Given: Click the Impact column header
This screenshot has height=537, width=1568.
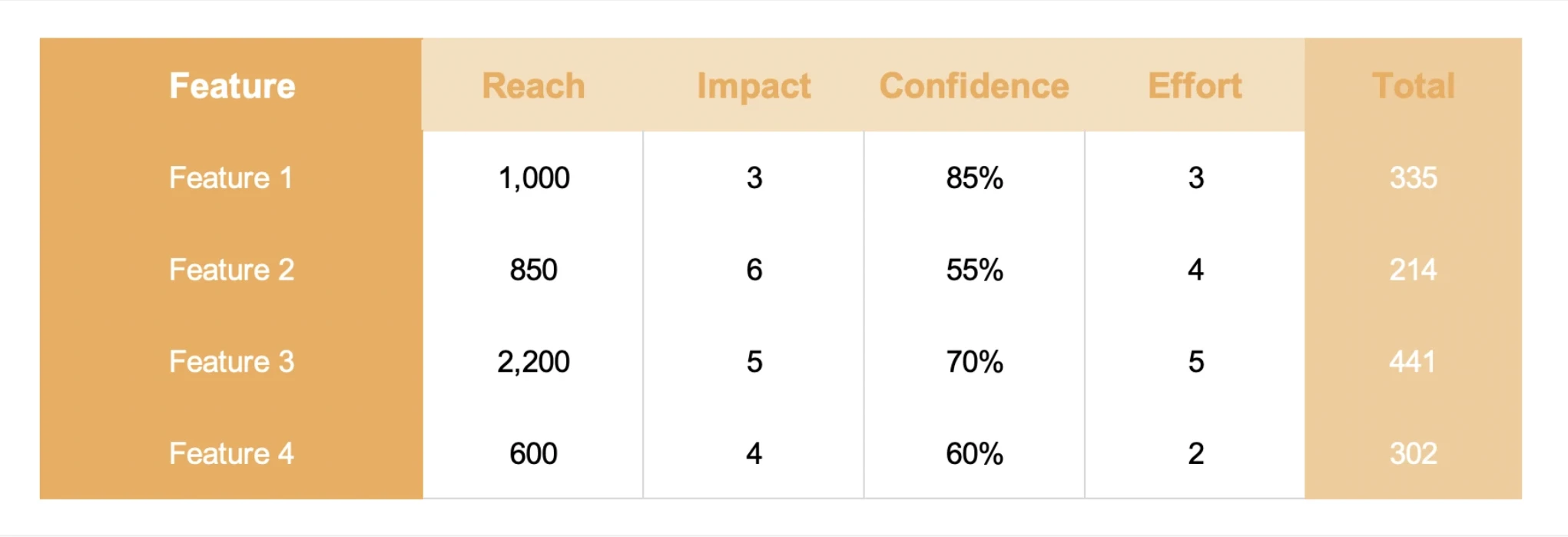Looking at the screenshot, I should 754,85.
